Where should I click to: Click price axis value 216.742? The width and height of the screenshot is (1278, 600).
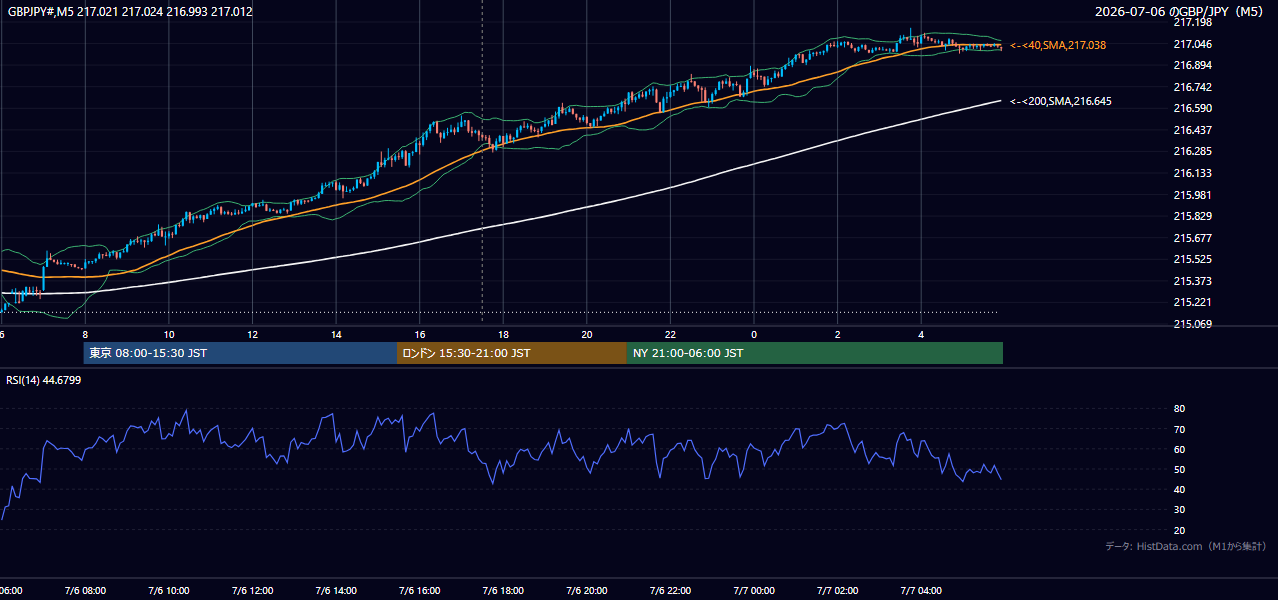point(1192,87)
